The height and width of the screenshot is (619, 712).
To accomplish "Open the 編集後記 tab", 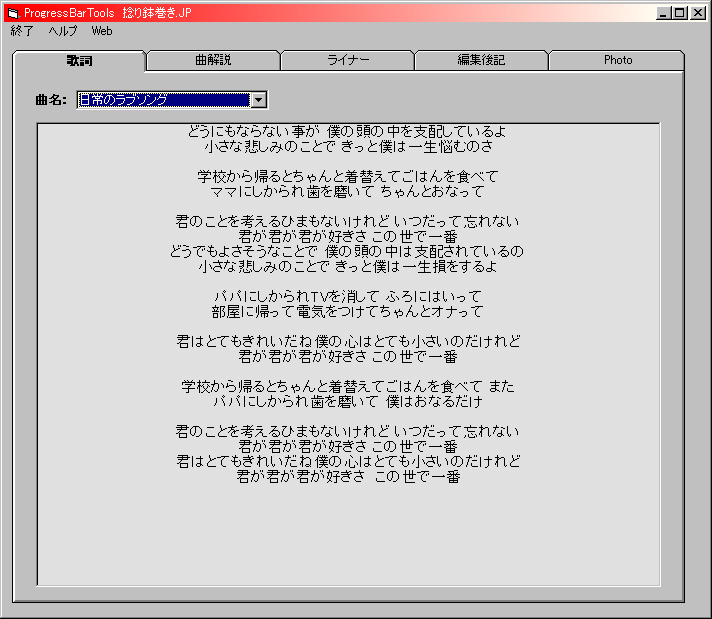I will [x=481, y=60].
